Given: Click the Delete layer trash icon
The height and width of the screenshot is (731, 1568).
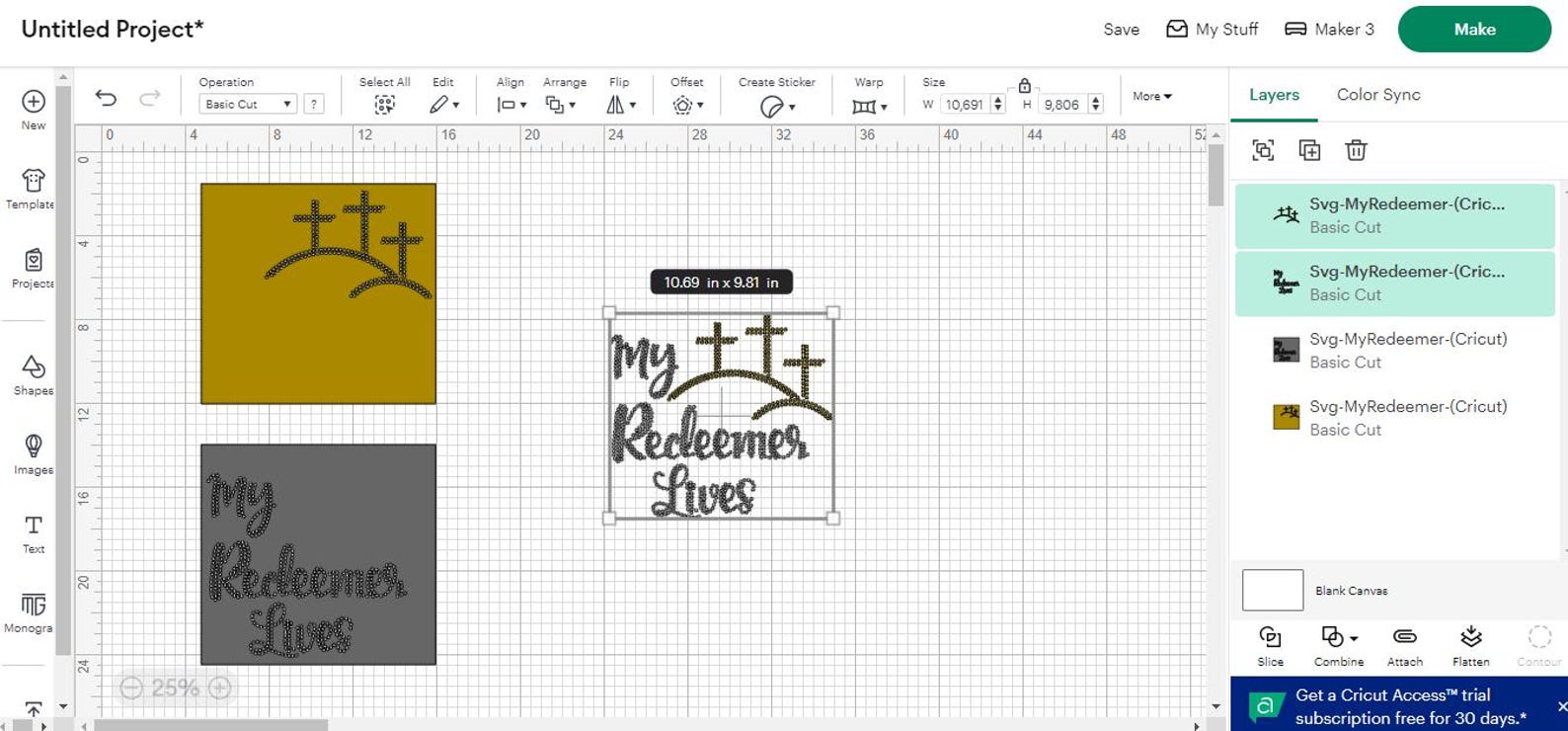Looking at the screenshot, I should (1356, 150).
